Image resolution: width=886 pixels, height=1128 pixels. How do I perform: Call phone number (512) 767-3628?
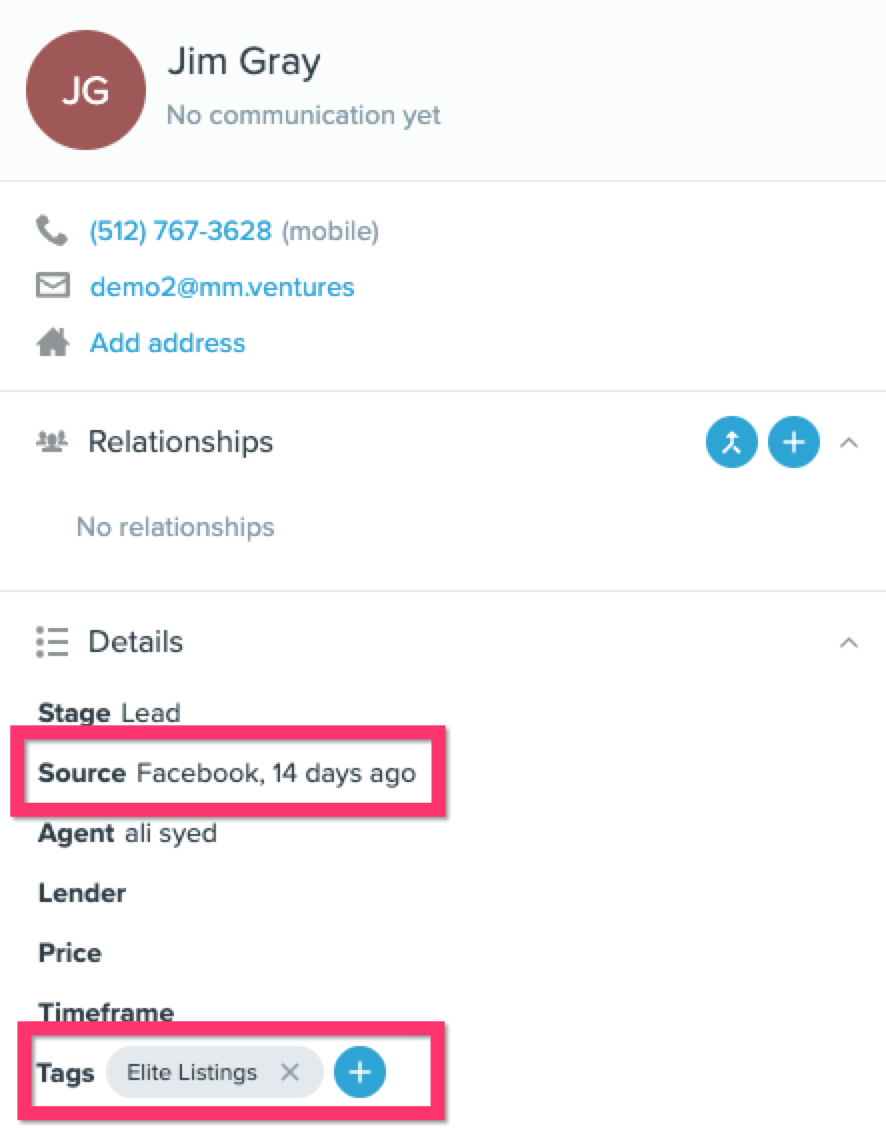(x=181, y=231)
